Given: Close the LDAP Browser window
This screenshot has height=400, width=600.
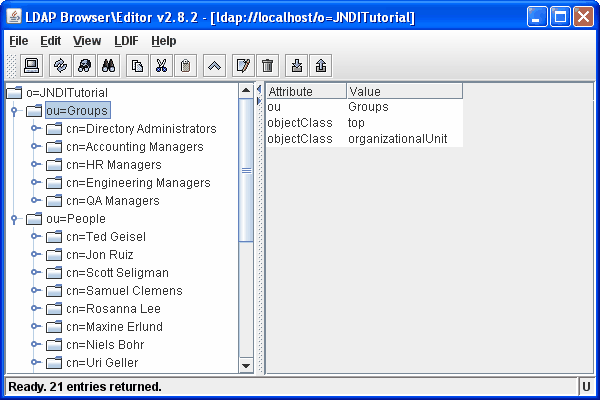Looking at the screenshot, I should point(583,17).
